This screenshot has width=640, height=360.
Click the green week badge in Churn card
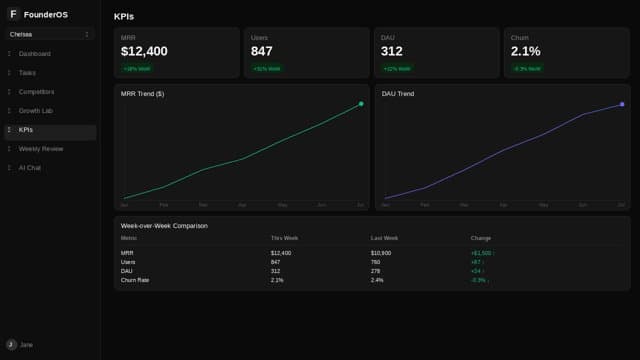coord(527,69)
